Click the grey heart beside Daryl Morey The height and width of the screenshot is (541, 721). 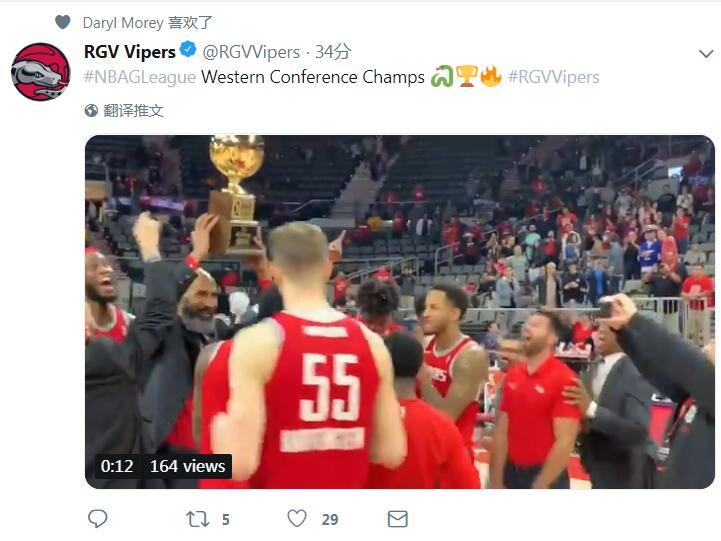[x=63, y=22]
